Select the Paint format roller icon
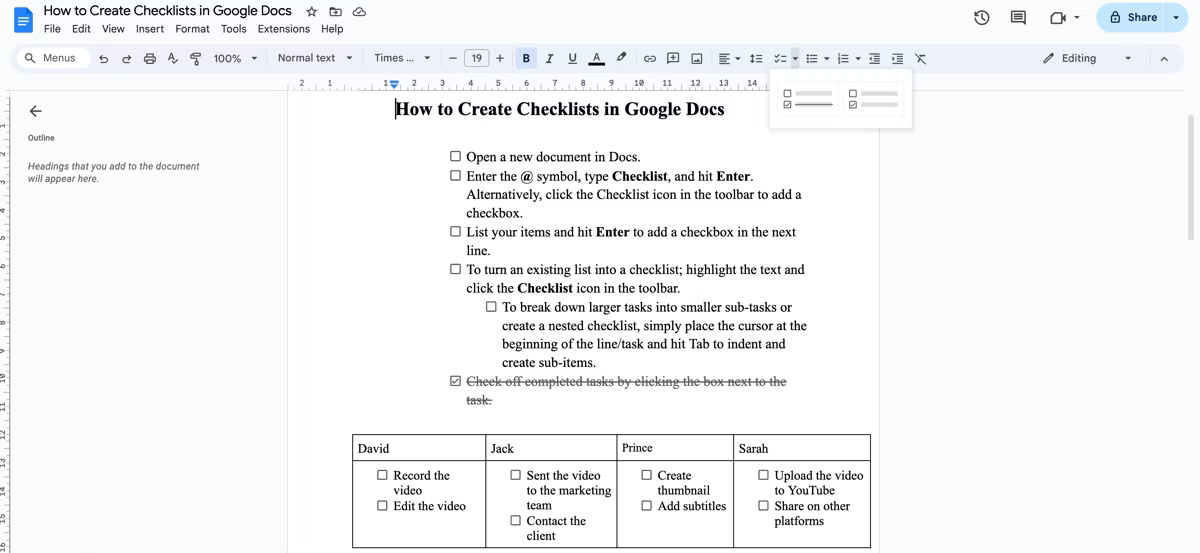Screen dimensions: 1200x553 pos(196,58)
